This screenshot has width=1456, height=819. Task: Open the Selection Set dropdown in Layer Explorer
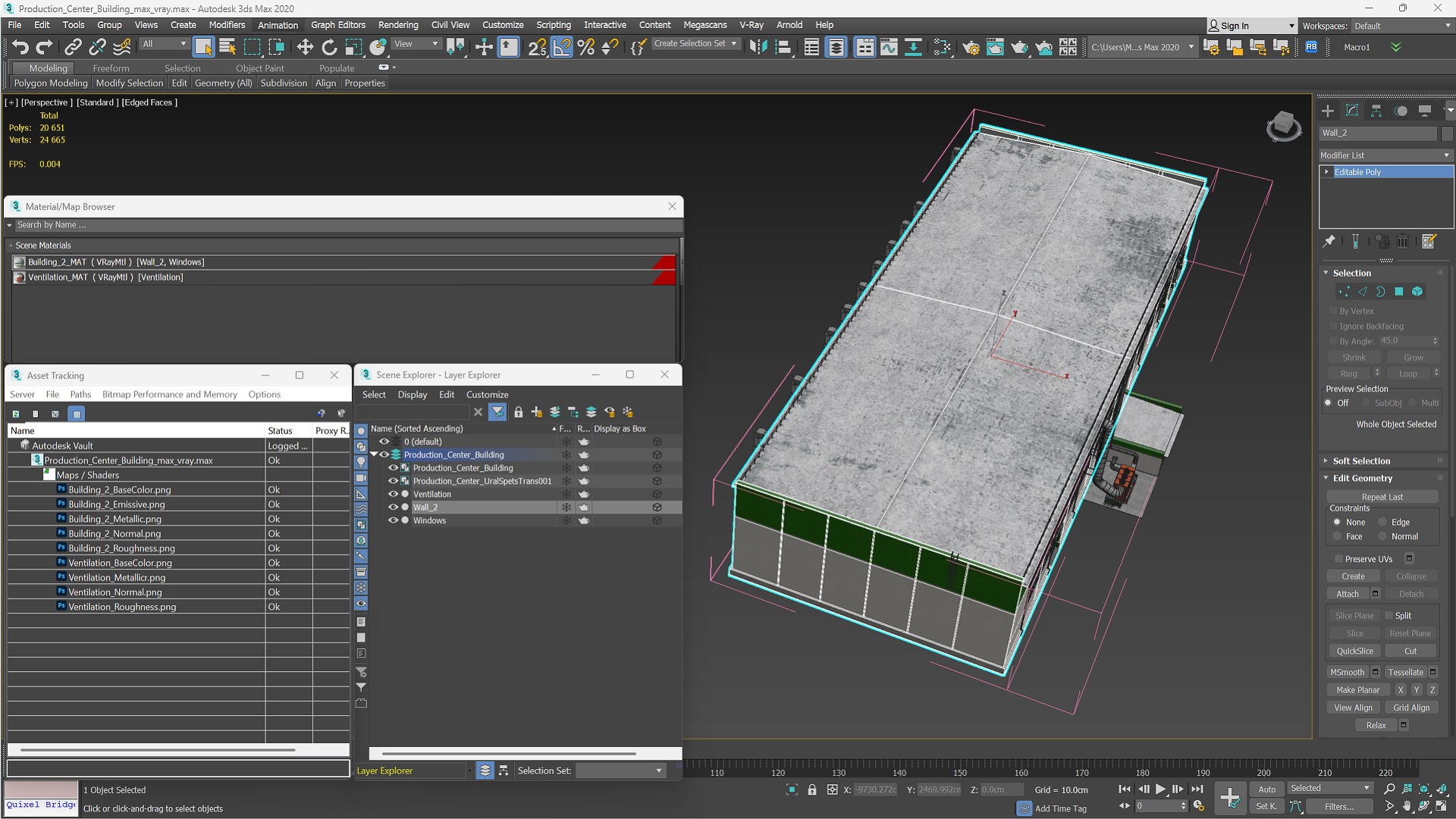pos(620,770)
